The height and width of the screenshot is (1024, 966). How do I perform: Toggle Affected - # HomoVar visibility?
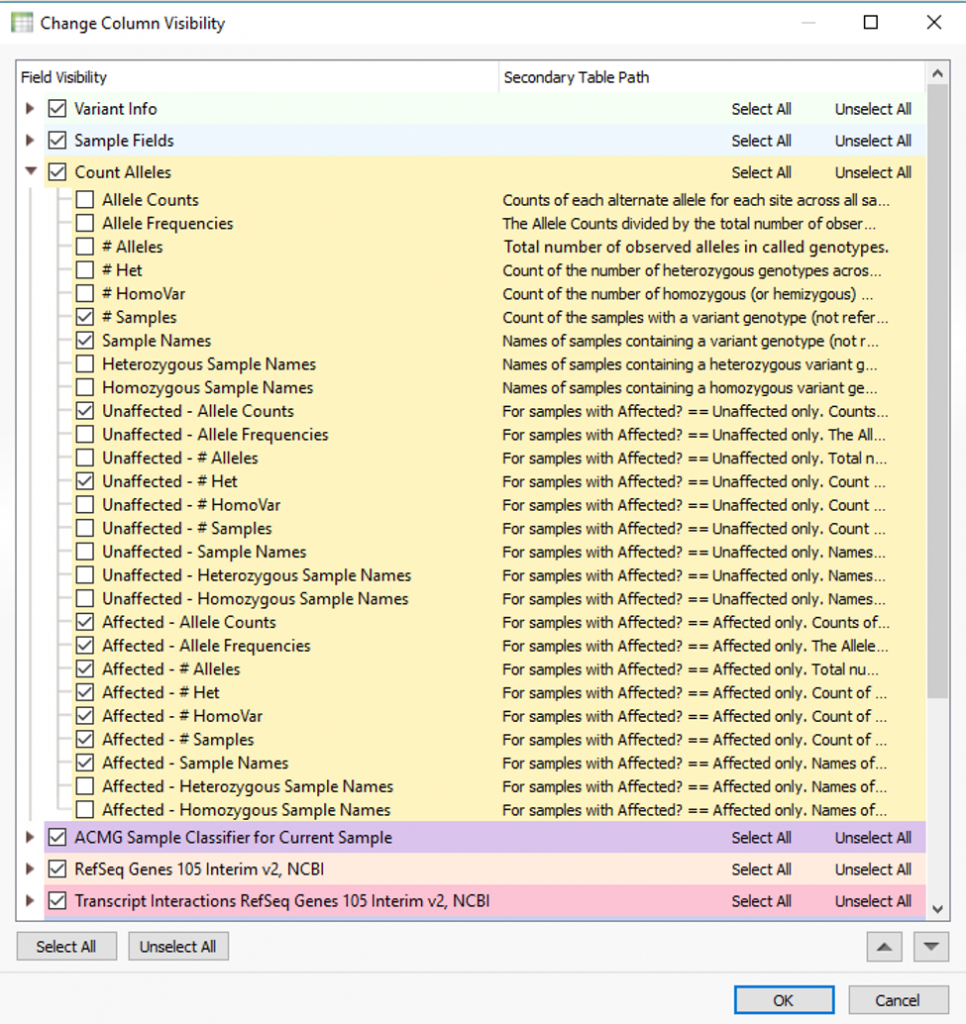(x=85, y=715)
